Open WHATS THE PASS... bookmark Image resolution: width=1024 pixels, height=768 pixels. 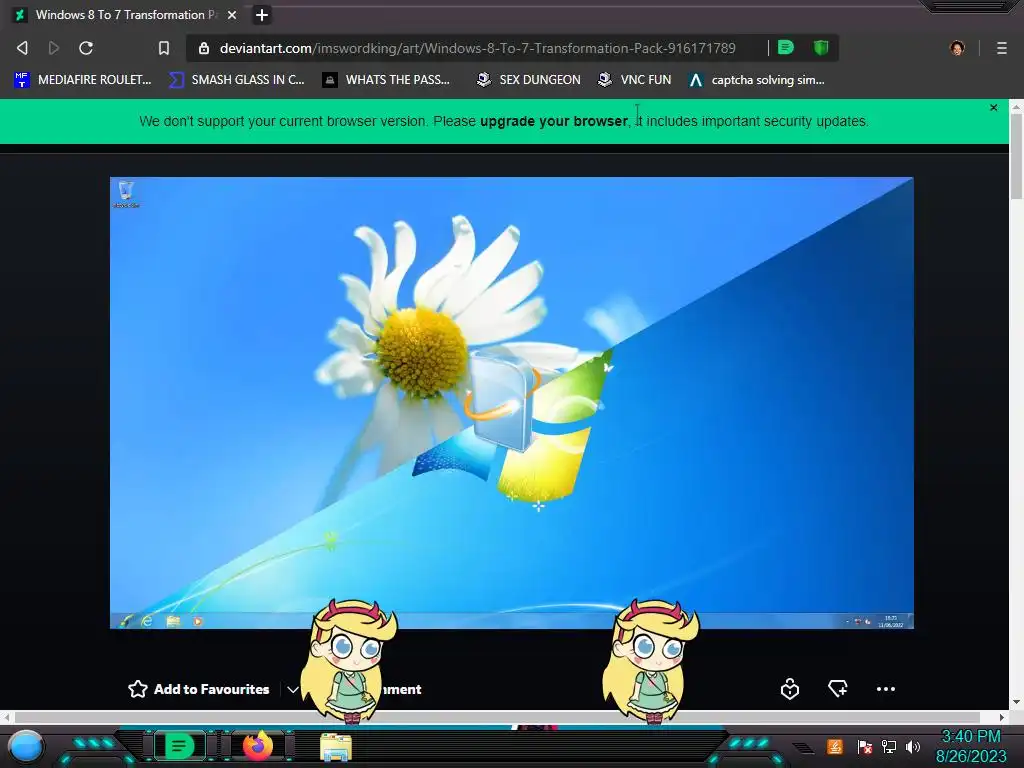tap(386, 80)
